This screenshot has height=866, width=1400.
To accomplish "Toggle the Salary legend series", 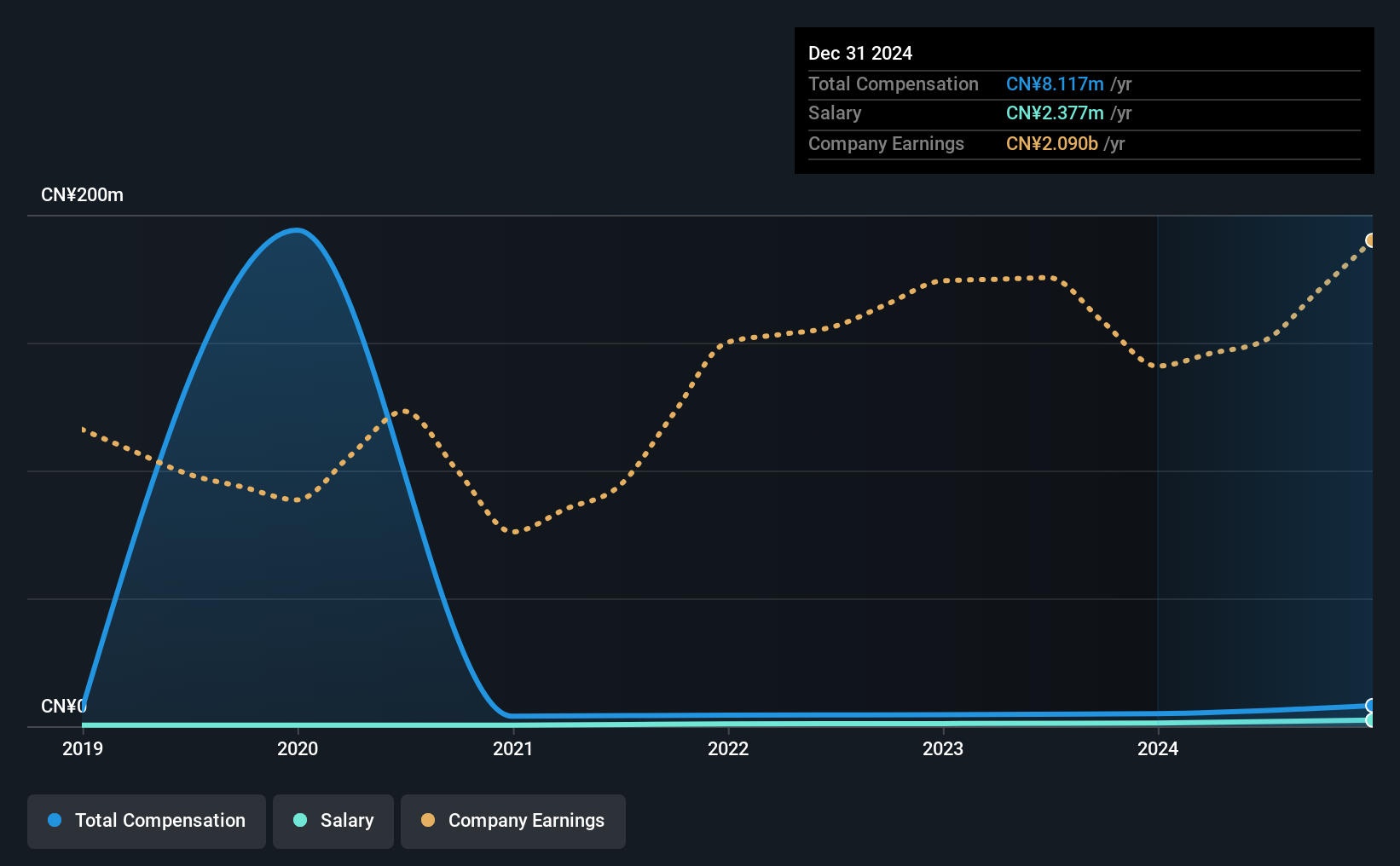I will [333, 821].
